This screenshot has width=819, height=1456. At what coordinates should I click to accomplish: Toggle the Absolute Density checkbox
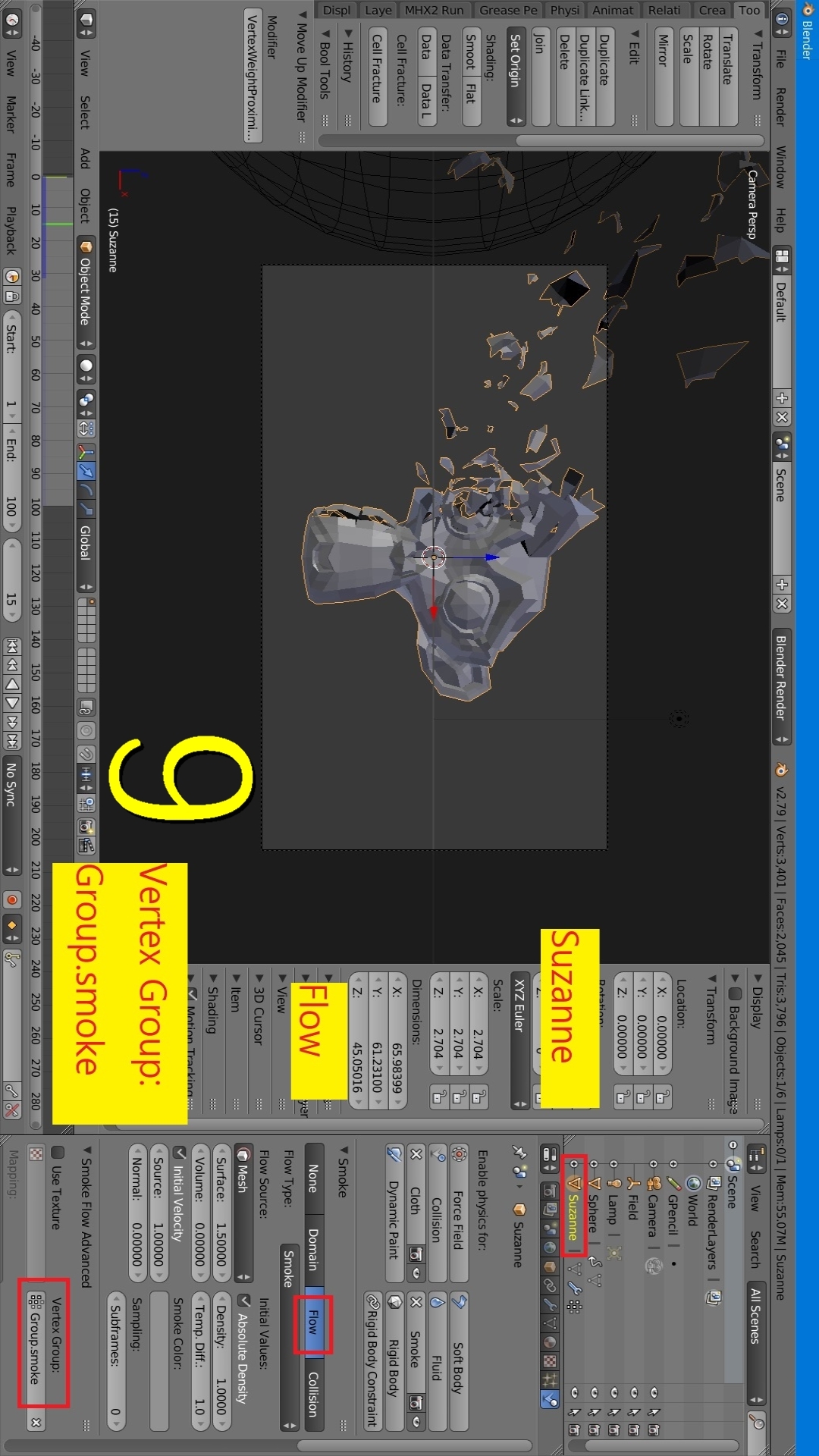(243, 1301)
